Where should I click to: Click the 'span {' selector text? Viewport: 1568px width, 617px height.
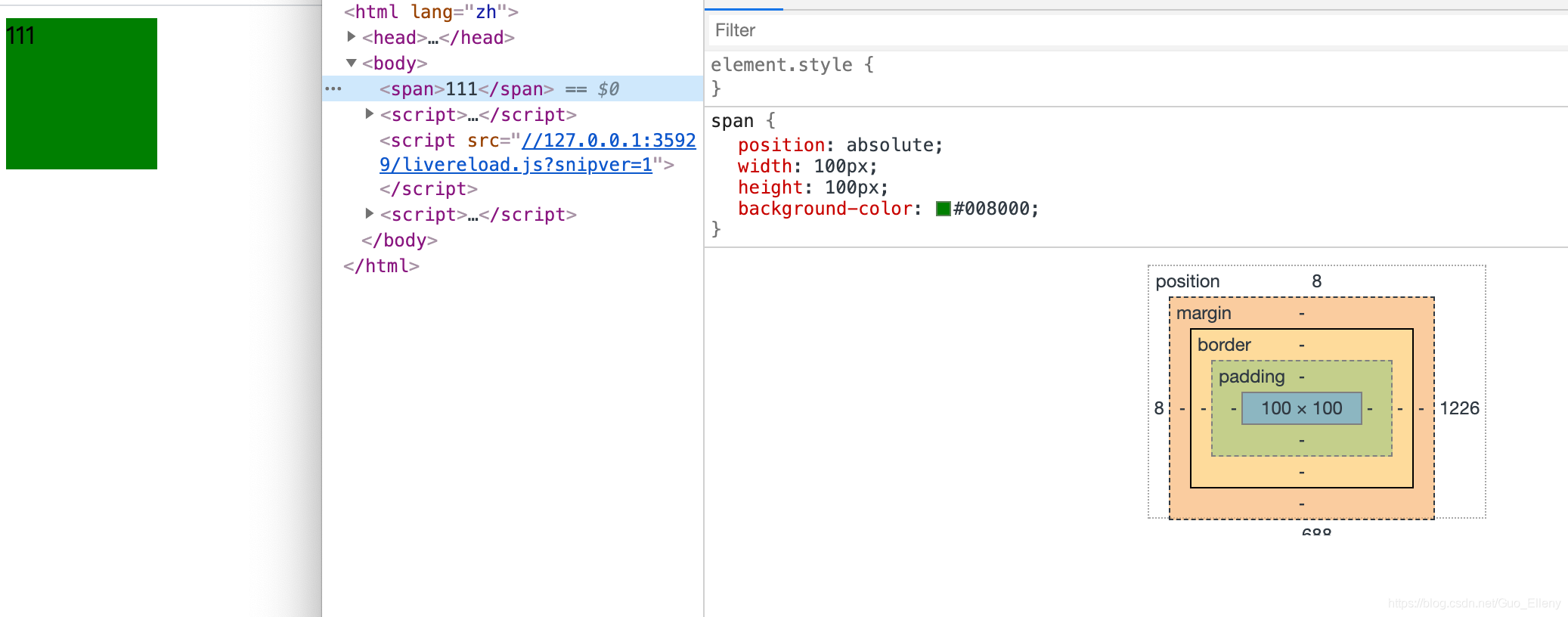click(x=743, y=120)
